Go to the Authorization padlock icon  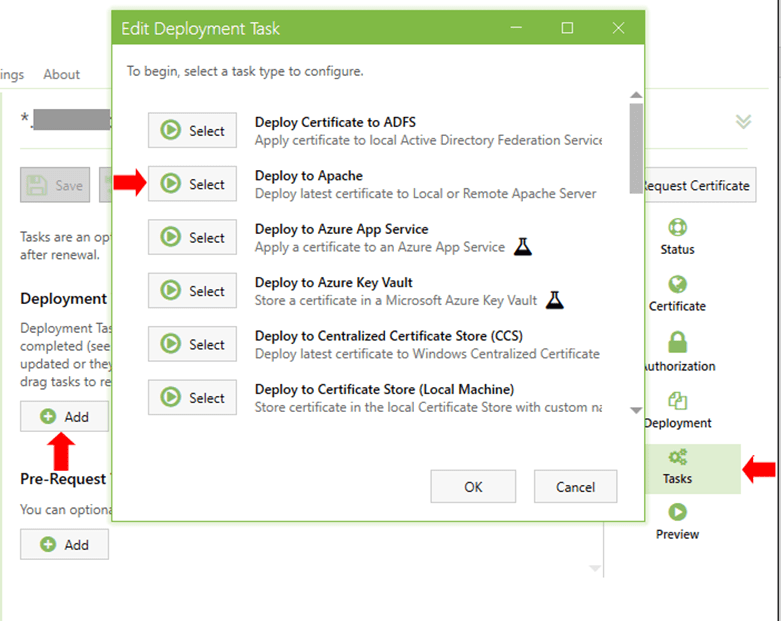click(677, 343)
